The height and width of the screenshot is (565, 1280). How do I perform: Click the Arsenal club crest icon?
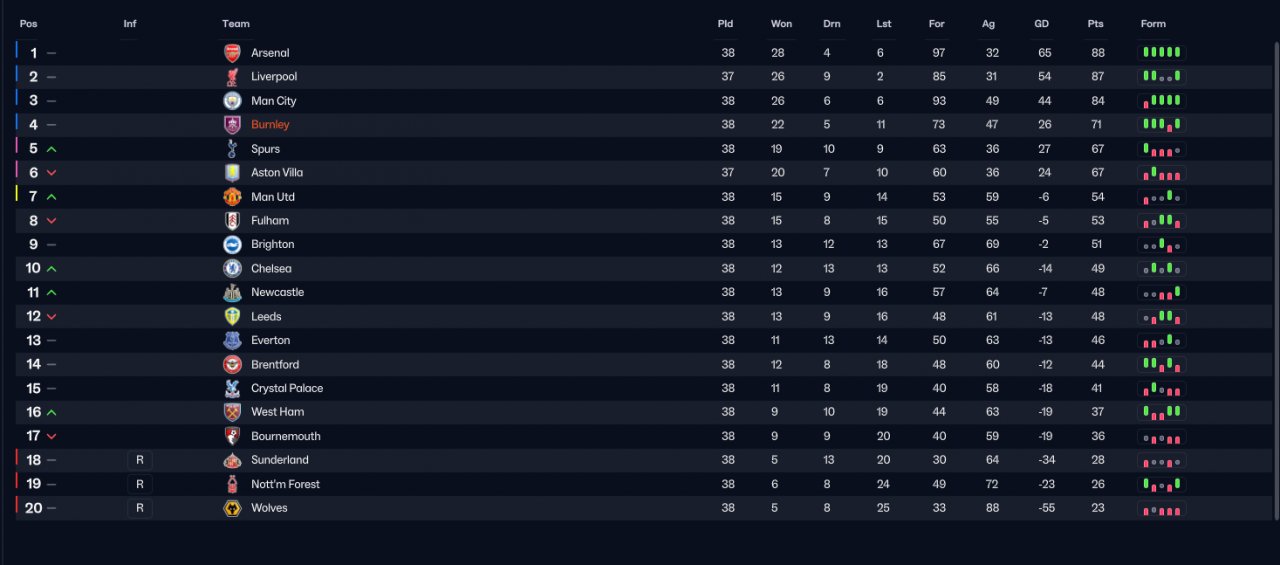pyautogui.click(x=232, y=53)
